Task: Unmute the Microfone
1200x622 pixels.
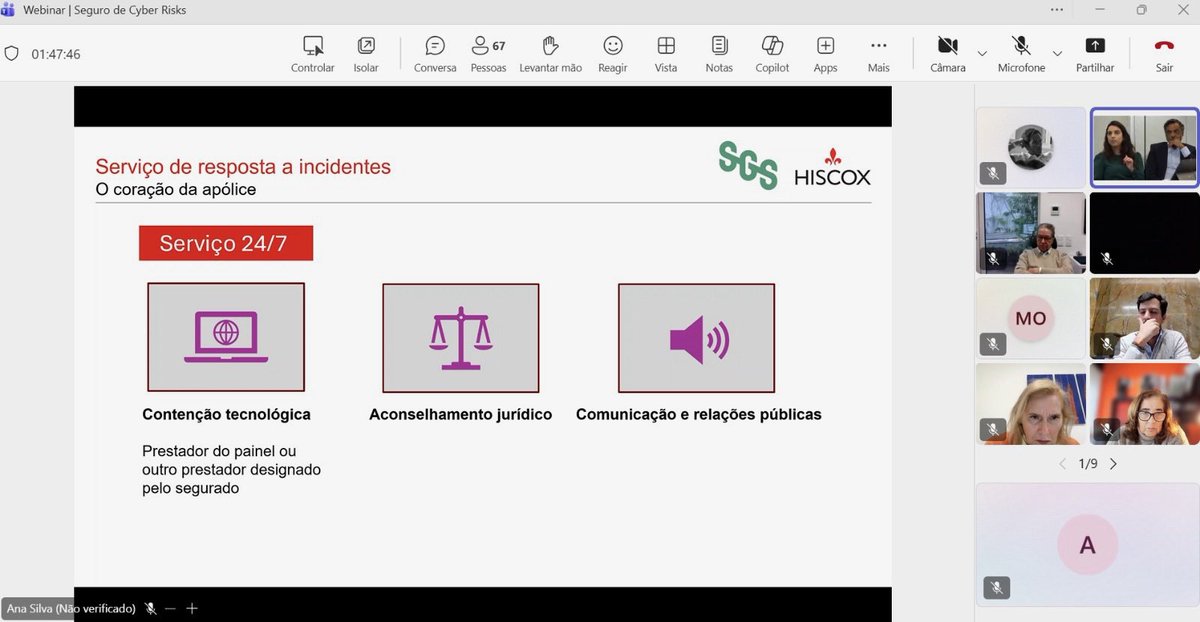Action: click(1021, 54)
